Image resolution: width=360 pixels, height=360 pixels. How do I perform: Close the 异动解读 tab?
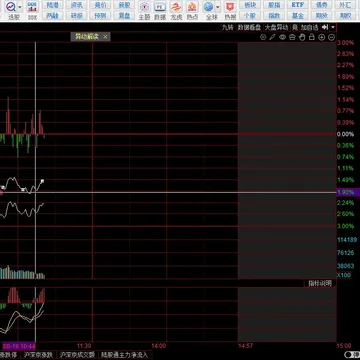coord(105,37)
